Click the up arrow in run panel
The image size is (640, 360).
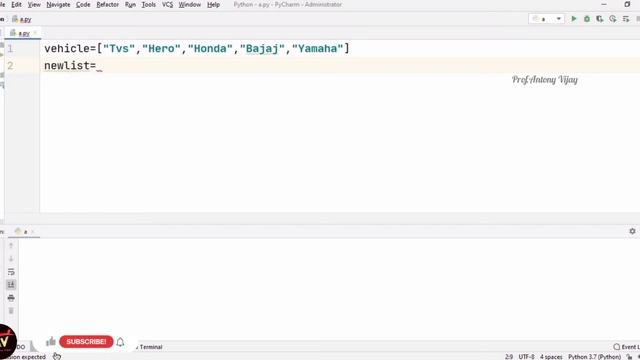[11, 245]
